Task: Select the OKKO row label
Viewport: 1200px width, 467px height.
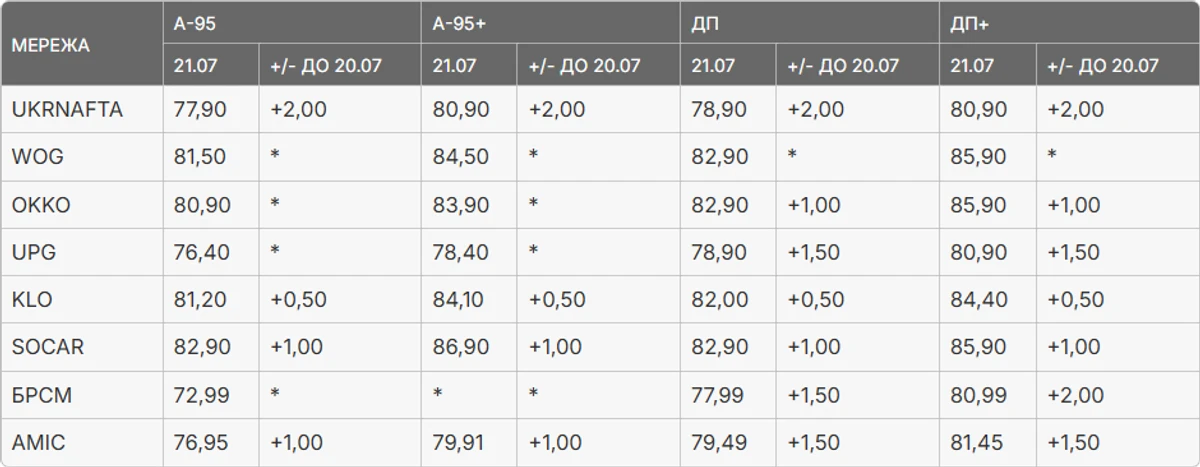Action: tap(41, 205)
